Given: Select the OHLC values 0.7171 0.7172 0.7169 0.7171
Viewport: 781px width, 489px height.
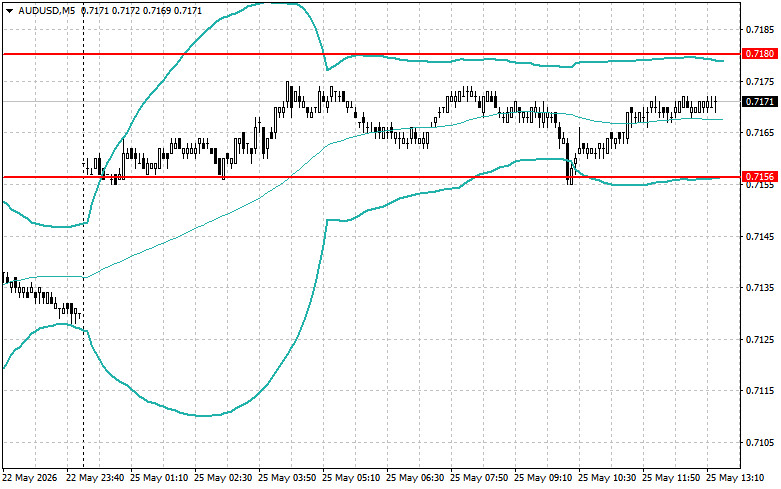Looking at the screenshot, I should point(141,10).
